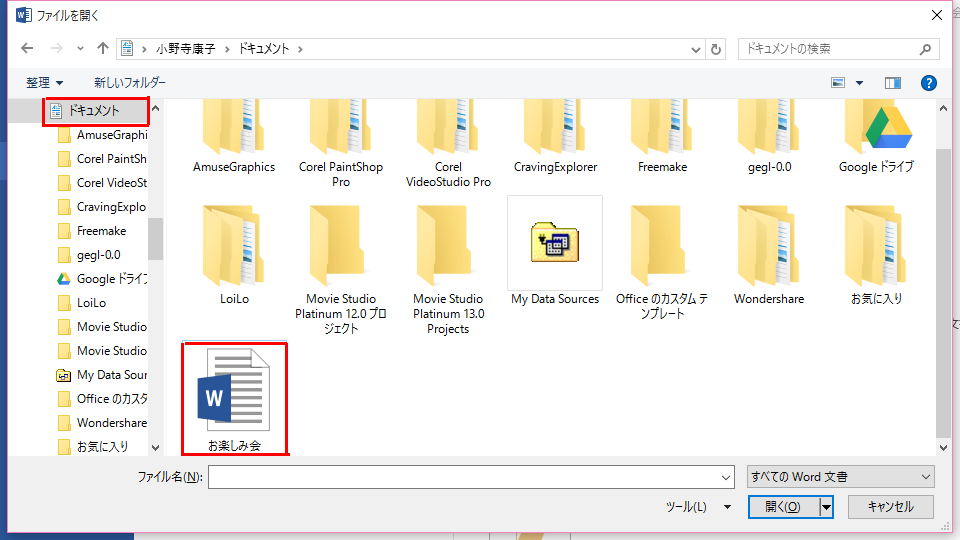
Task: Open the 整理 menu
Action: tap(44, 83)
